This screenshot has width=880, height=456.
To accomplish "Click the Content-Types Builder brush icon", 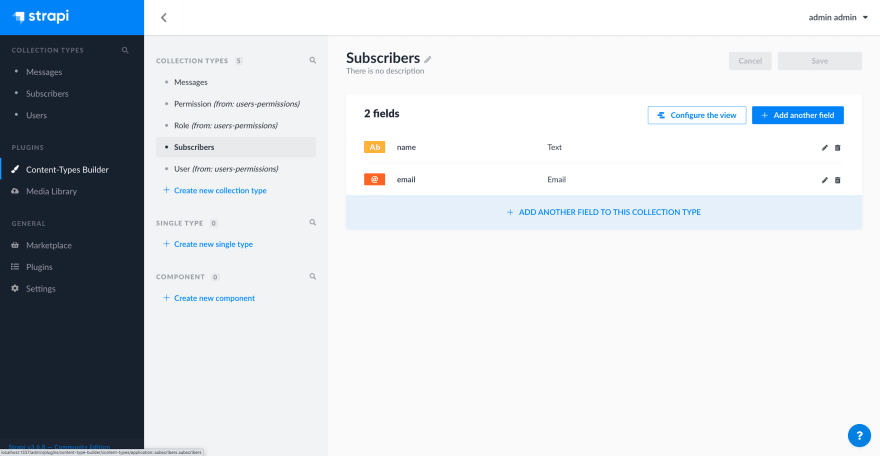I will click(x=15, y=169).
